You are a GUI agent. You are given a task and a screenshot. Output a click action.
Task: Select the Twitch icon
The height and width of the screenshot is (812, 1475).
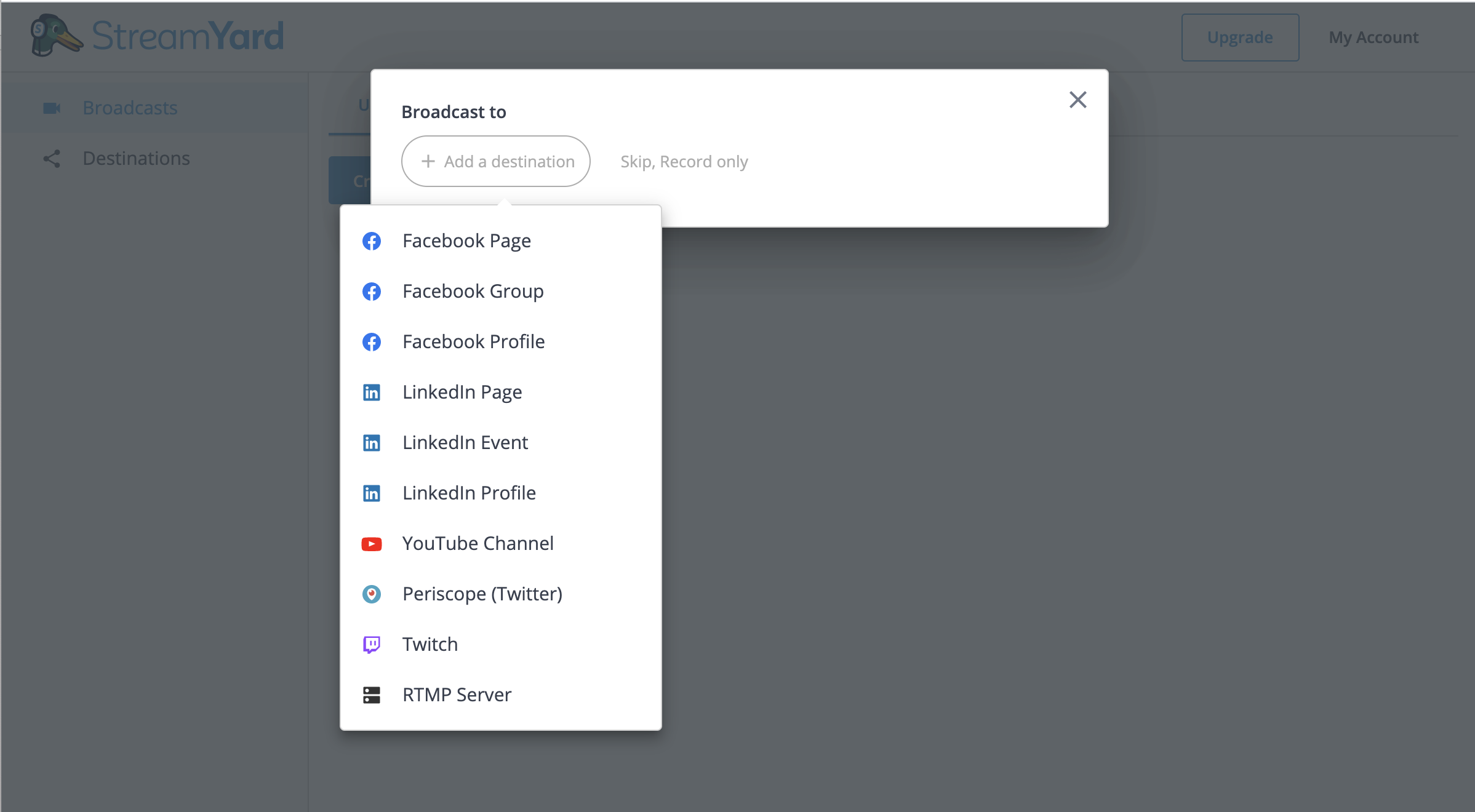coord(373,643)
